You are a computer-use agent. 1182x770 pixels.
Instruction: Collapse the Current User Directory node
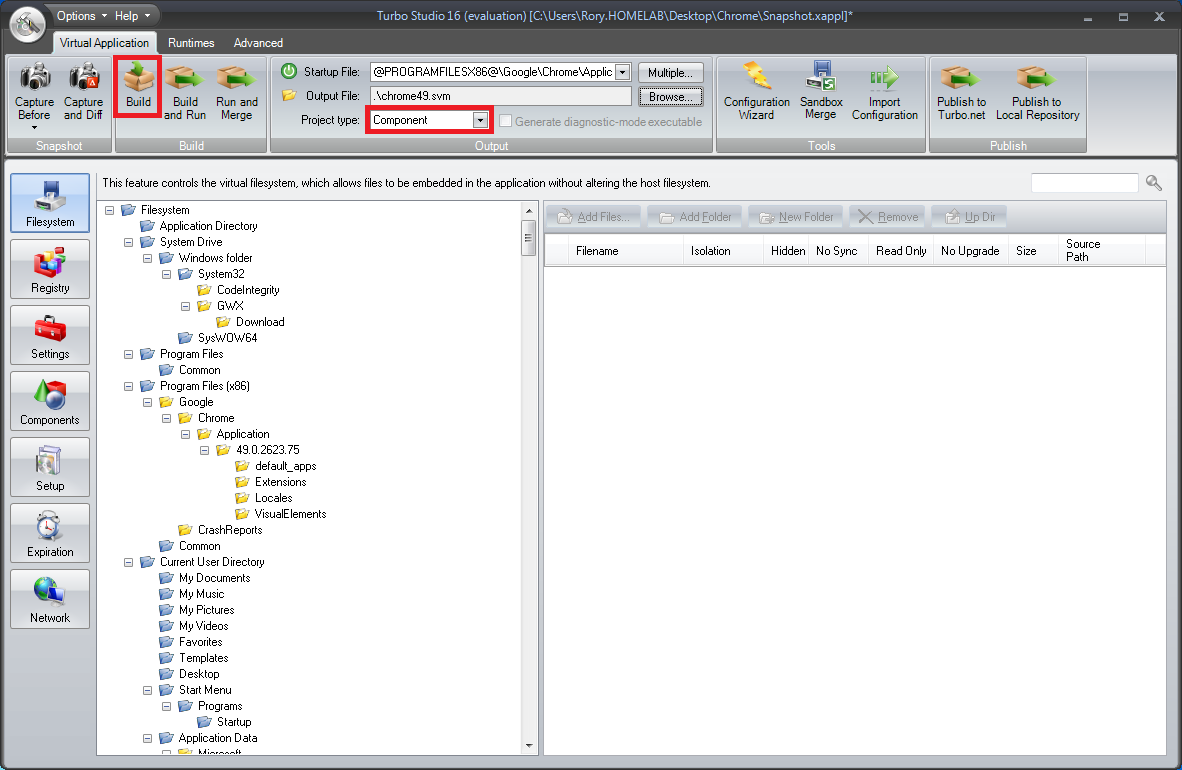click(128, 563)
